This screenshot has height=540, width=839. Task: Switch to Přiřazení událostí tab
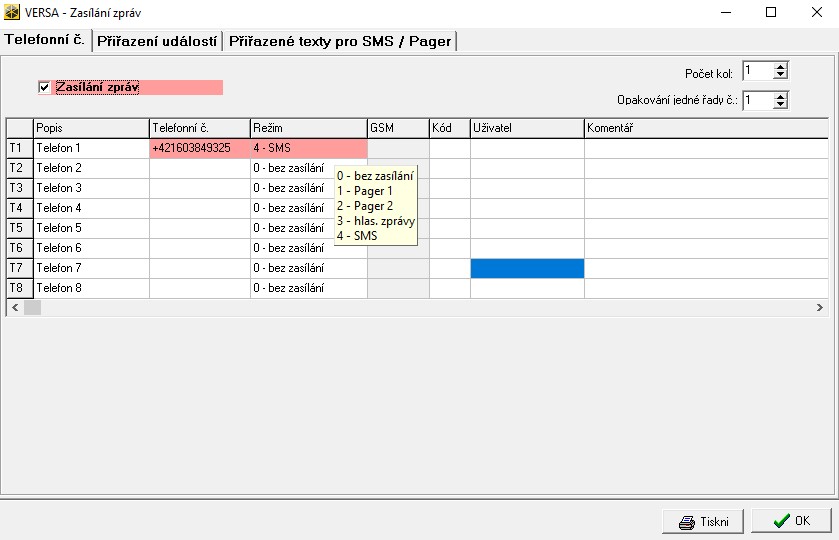pos(157,41)
